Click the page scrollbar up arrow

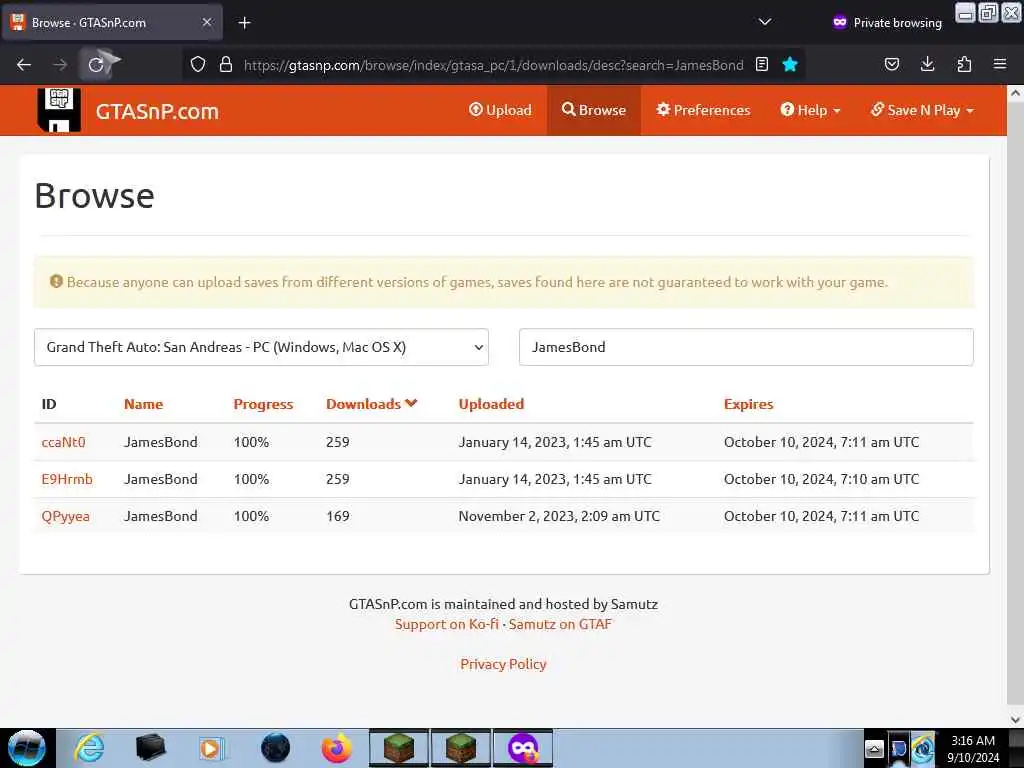1016,93
